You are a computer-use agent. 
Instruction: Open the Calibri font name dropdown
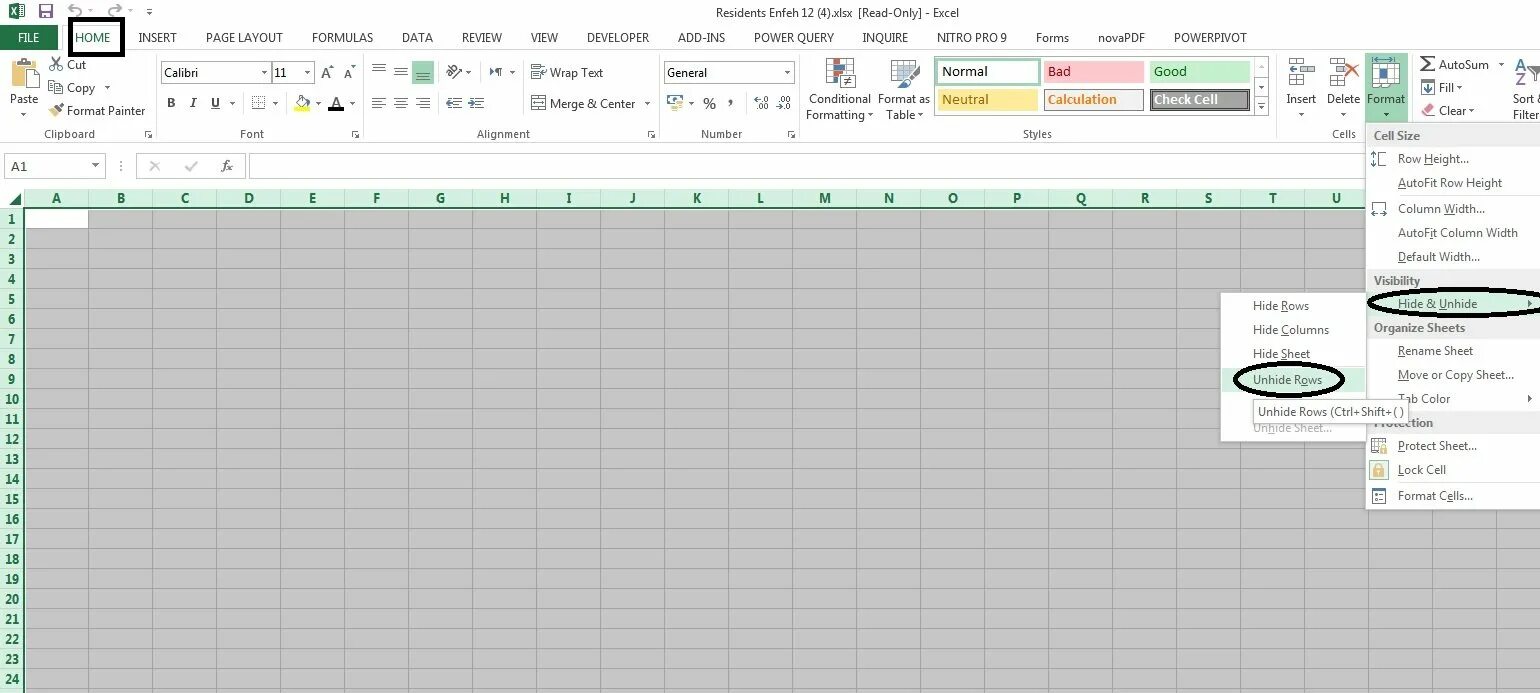264,73
